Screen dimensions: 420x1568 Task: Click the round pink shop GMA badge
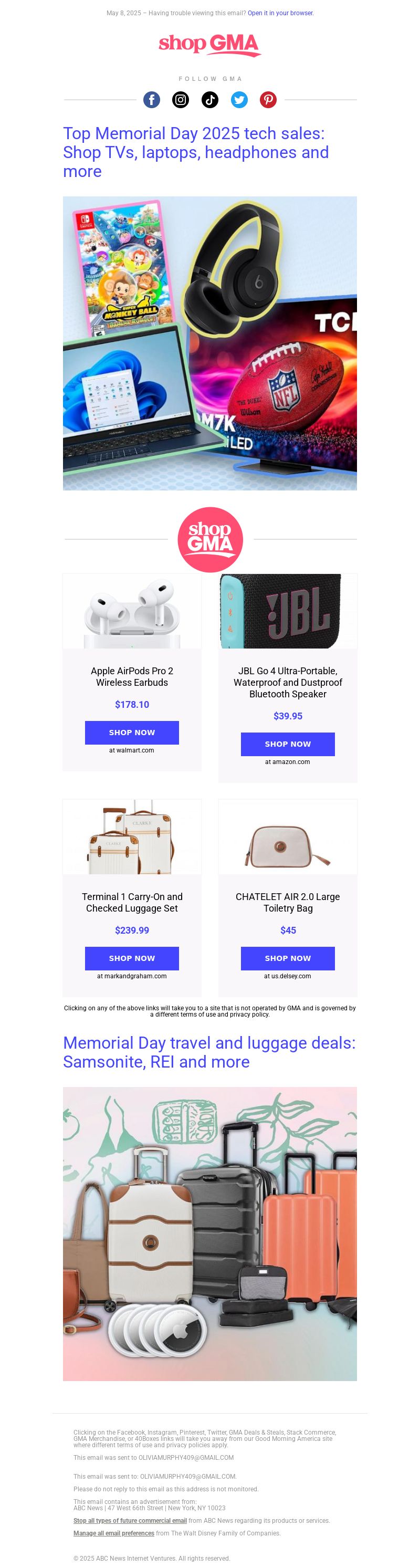pos(210,539)
